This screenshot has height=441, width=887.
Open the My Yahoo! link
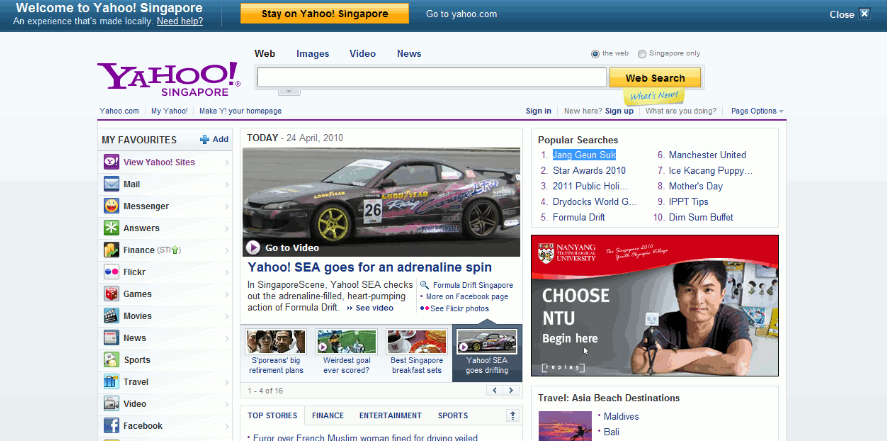(x=169, y=111)
